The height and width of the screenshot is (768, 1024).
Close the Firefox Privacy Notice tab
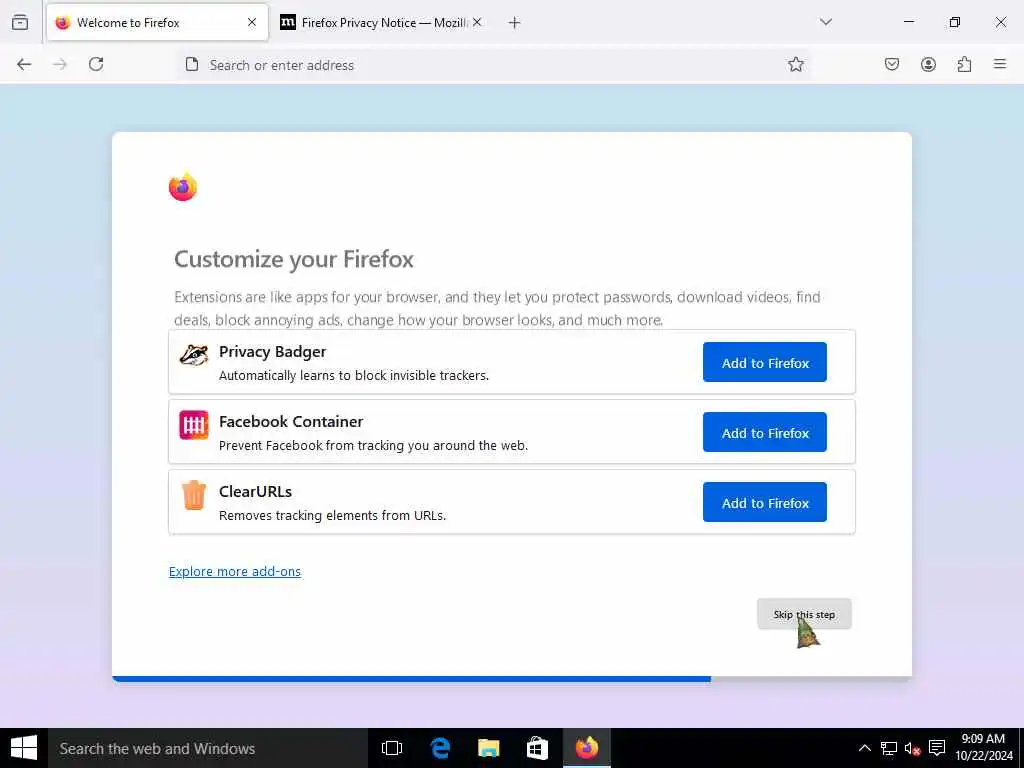pos(477,23)
